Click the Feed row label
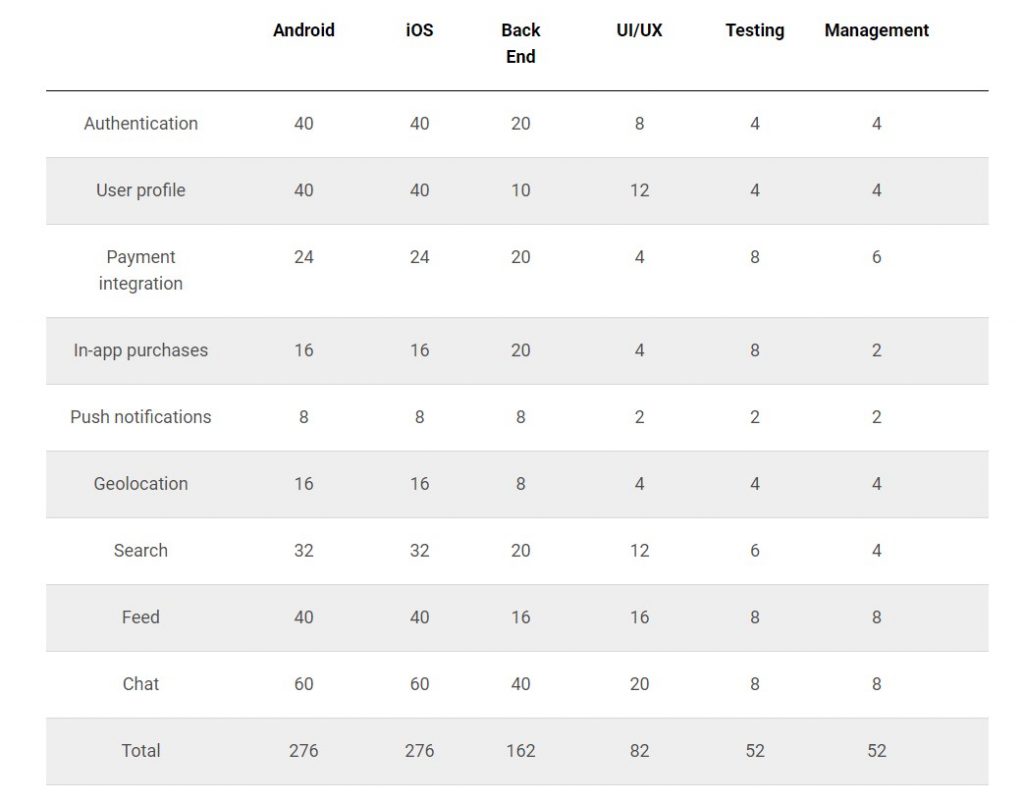Viewport: 1024px width, 803px height. [141, 617]
